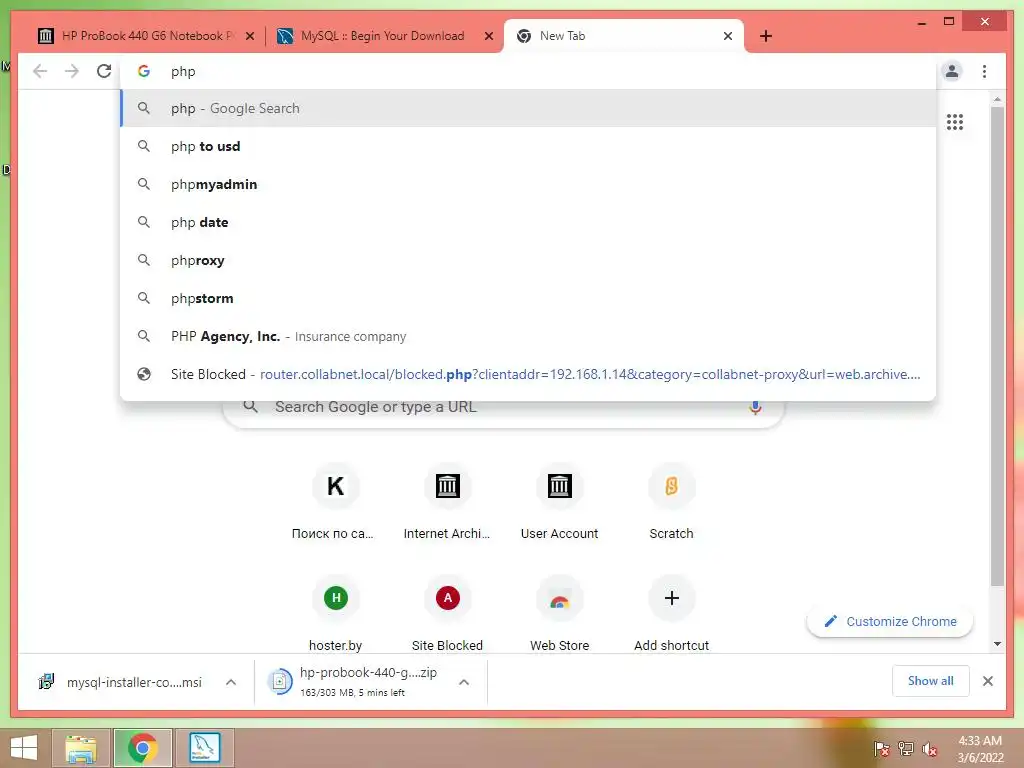
Task: Click the network tray icon
Action: tap(905, 748)
